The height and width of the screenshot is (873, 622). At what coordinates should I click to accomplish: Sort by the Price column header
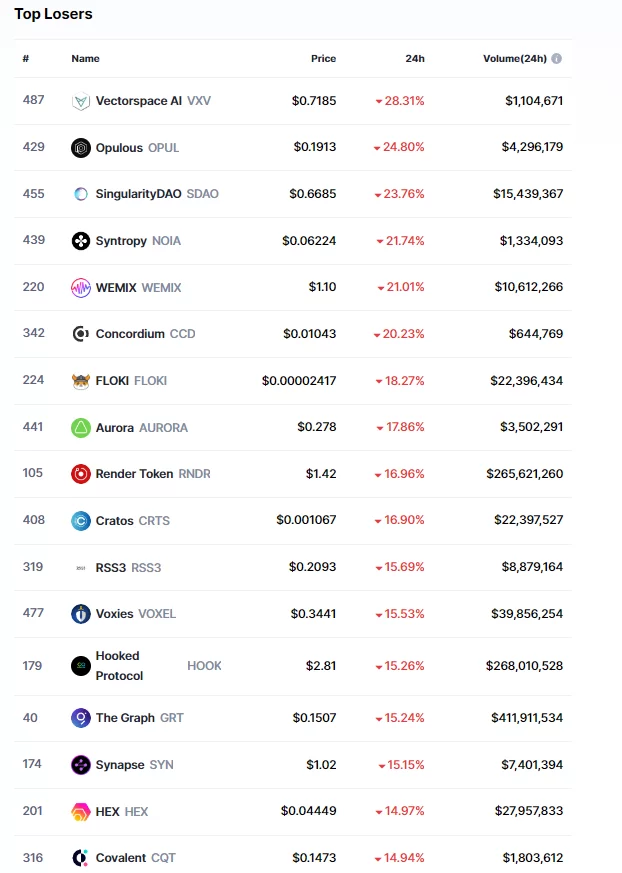[324, 58]
